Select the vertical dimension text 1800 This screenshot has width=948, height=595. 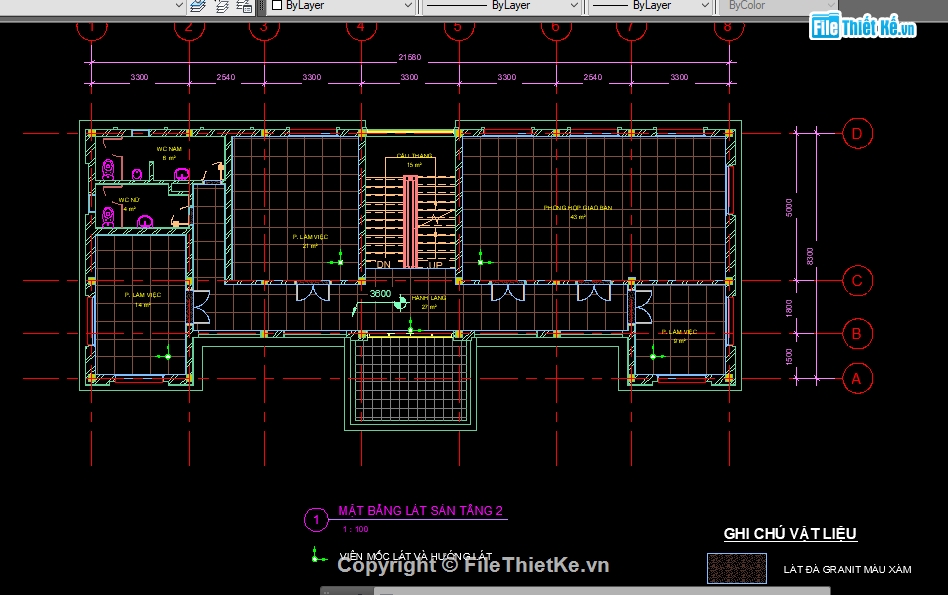(x=789, y=308)
